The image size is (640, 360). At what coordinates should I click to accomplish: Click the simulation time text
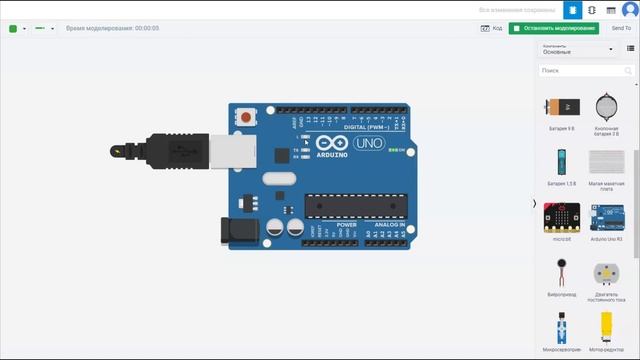pyautogui.click(x=112, y=28)
